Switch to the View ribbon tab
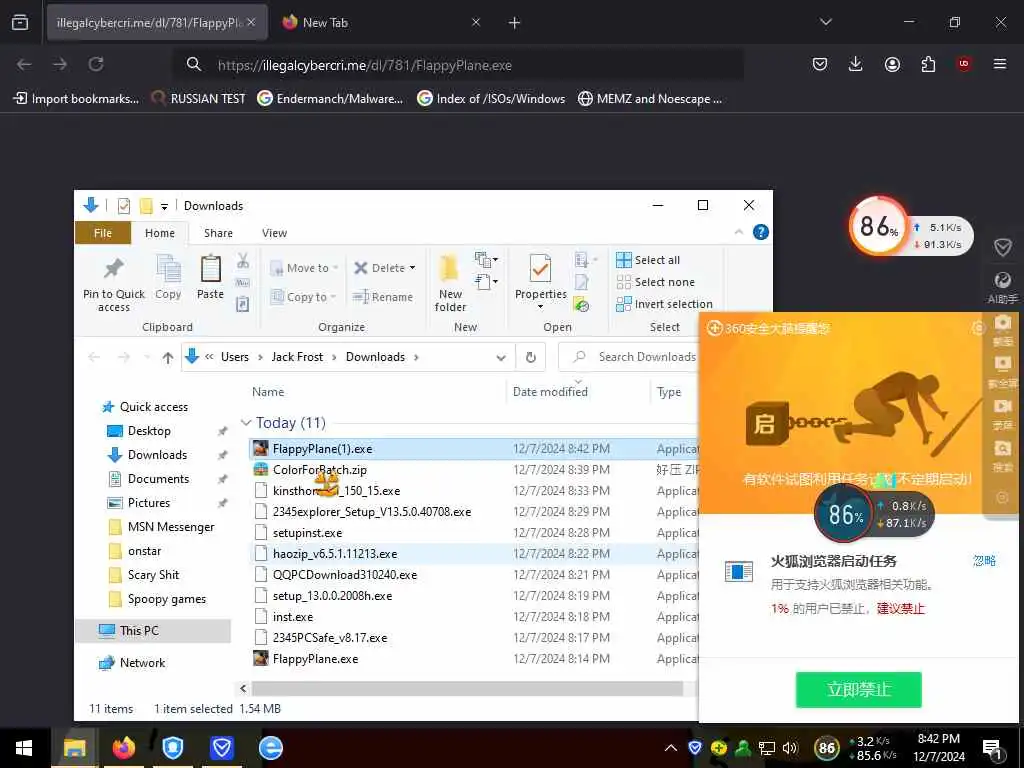The image size is (1024, 768). [x=274, y=233]
